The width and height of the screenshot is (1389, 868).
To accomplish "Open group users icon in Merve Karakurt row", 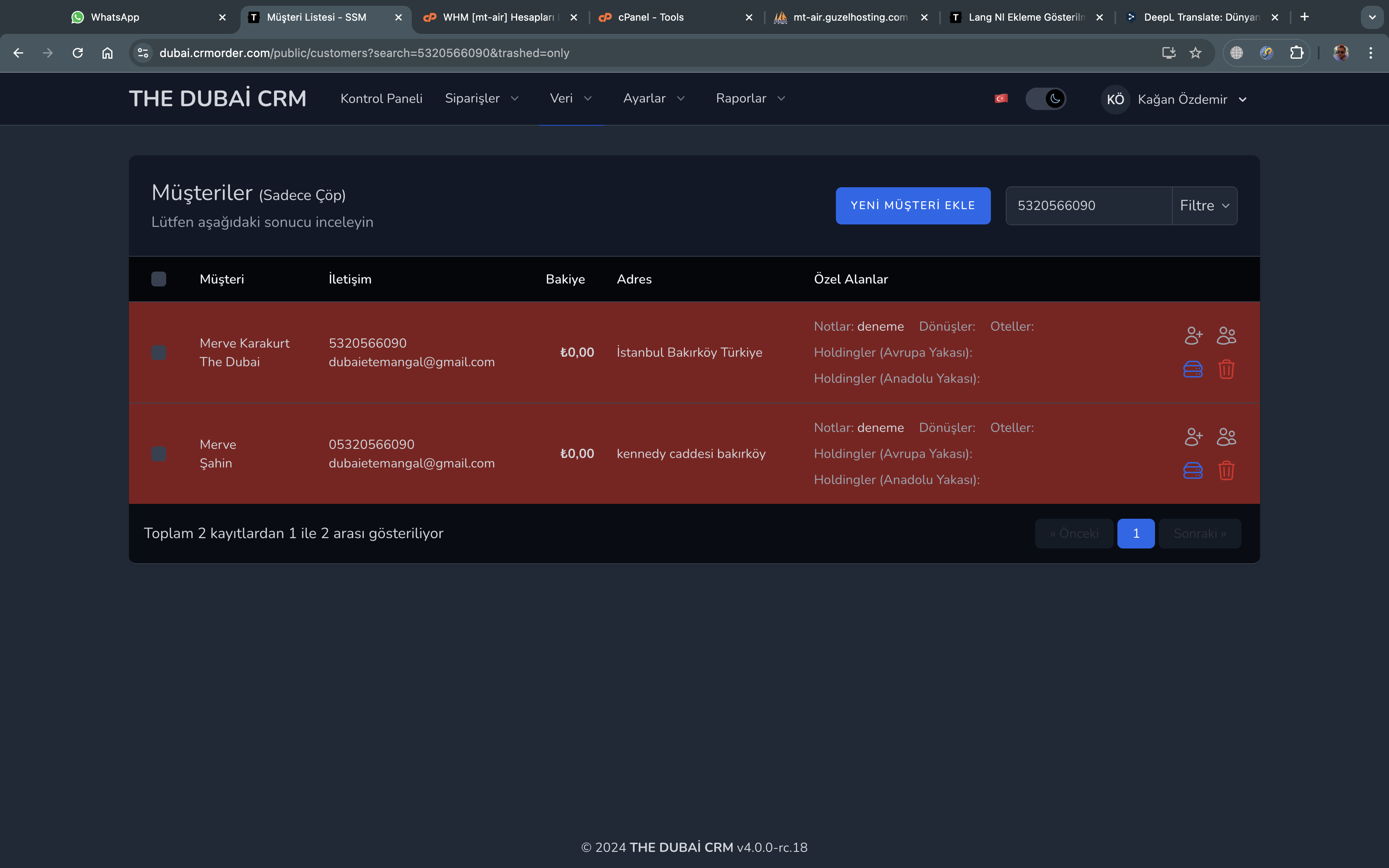I will point(1227,335).
